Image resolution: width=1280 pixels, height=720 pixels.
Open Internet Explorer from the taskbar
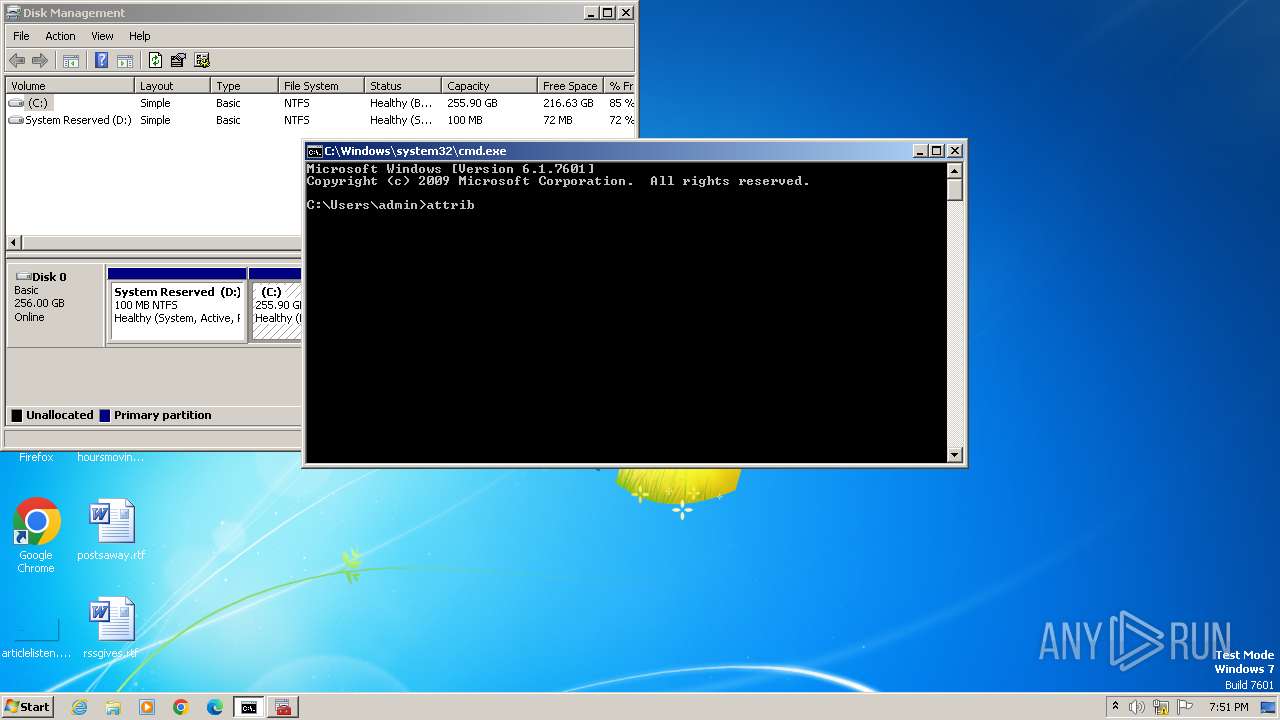[x=79, y=707]
